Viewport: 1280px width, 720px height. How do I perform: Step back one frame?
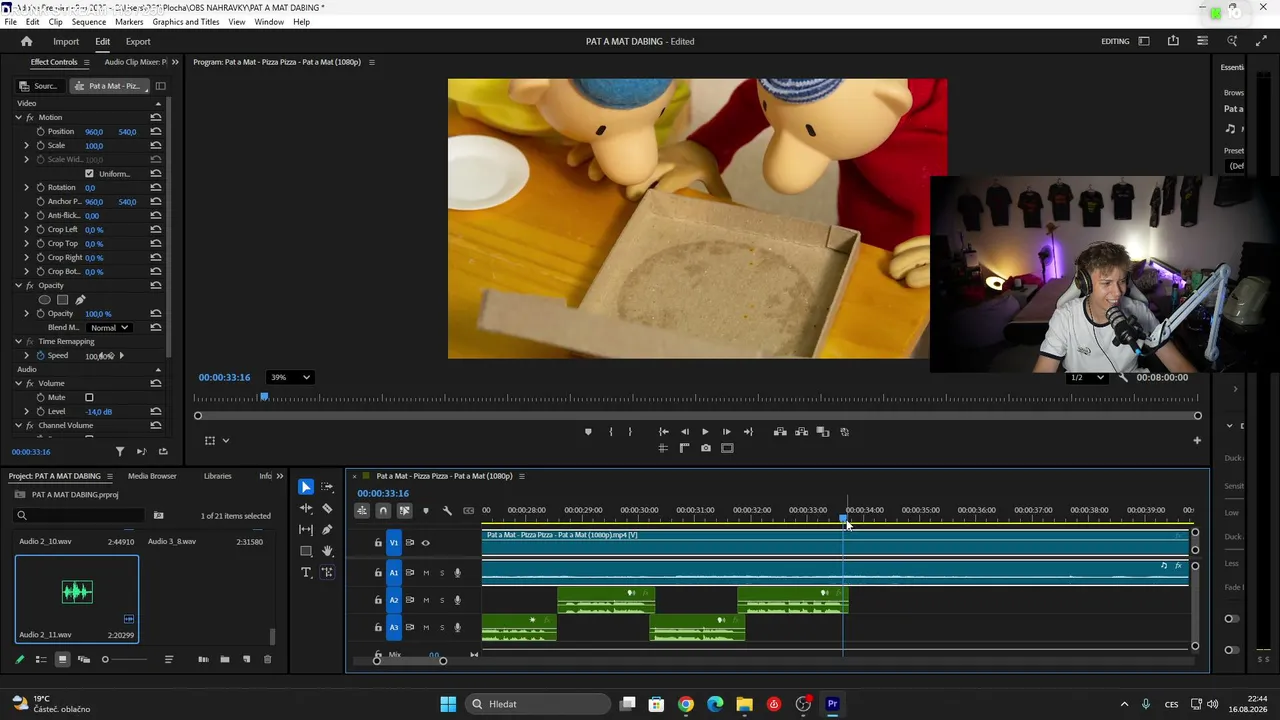685,432
